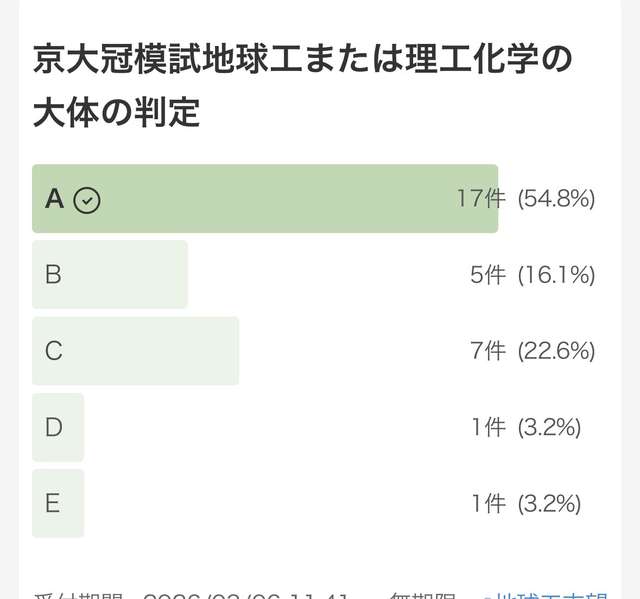Select the option C result bar
This screenshot has height=599, width=640.
pos(135,351)
